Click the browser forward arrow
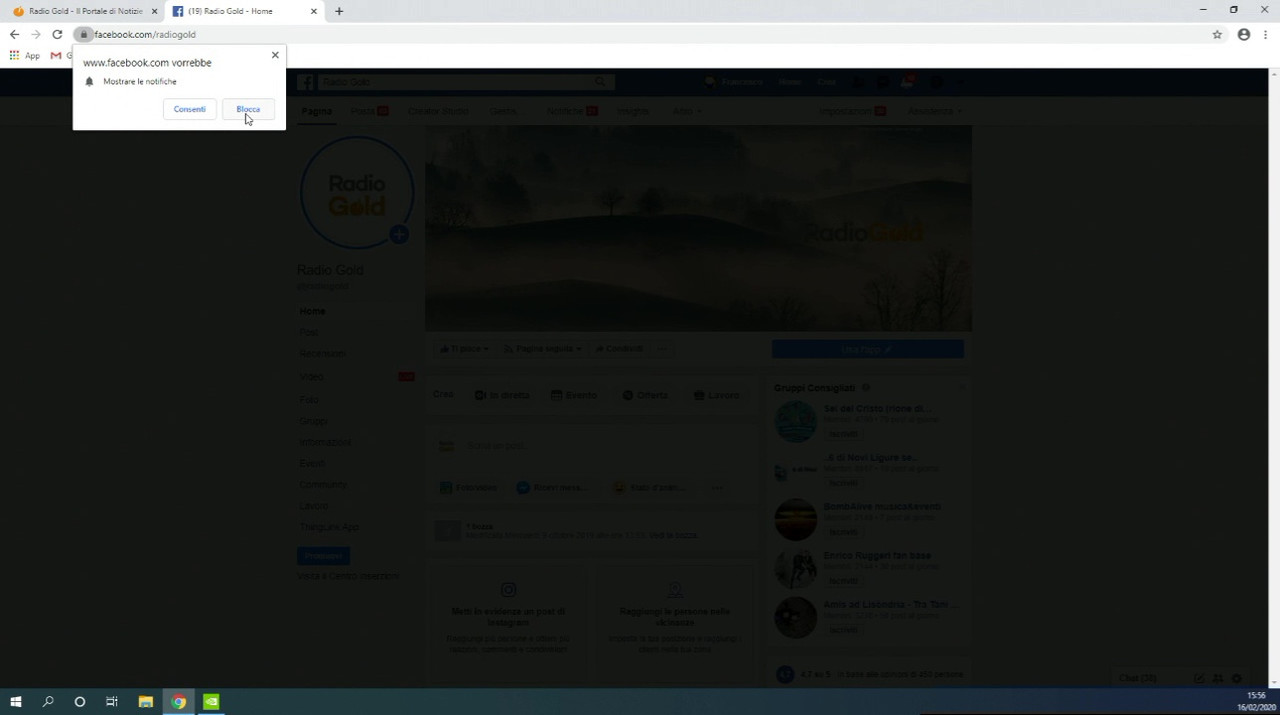This screenshot has width=1280, height=715. point(35,34)
